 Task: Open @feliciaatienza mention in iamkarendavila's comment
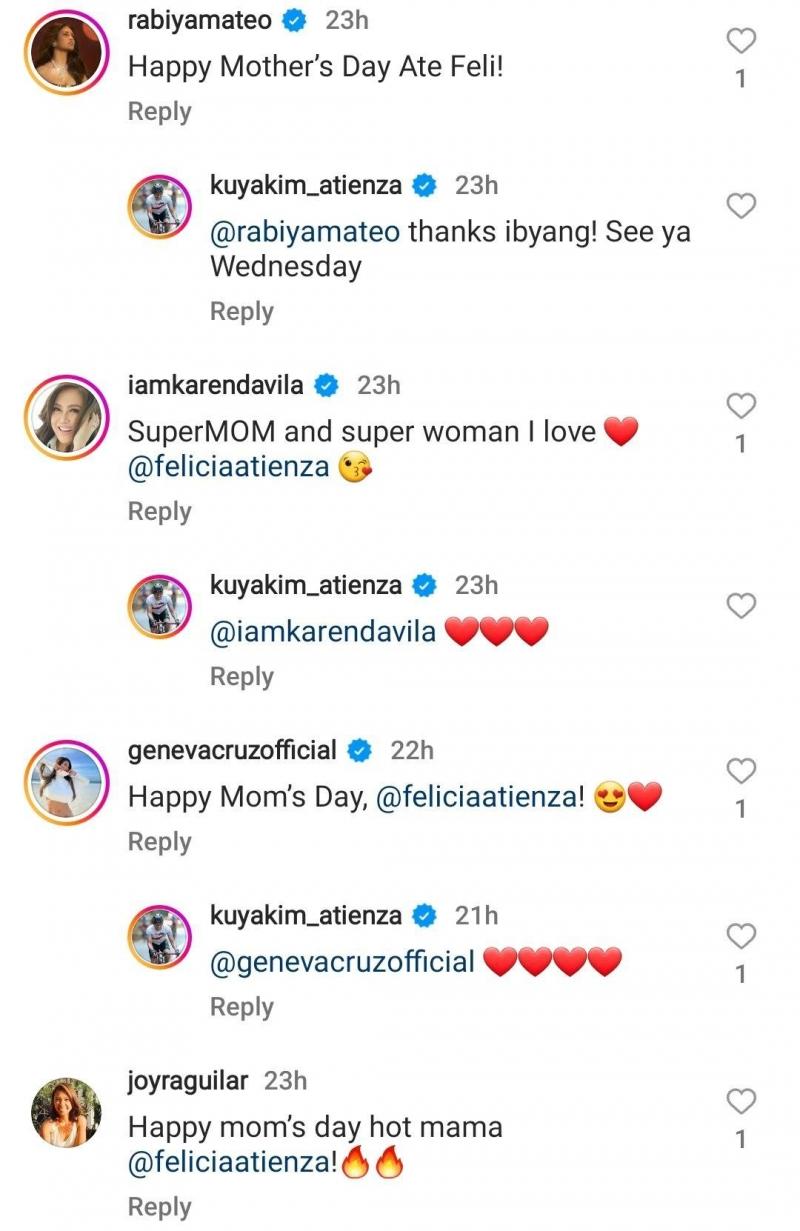(x=230, y=467)
